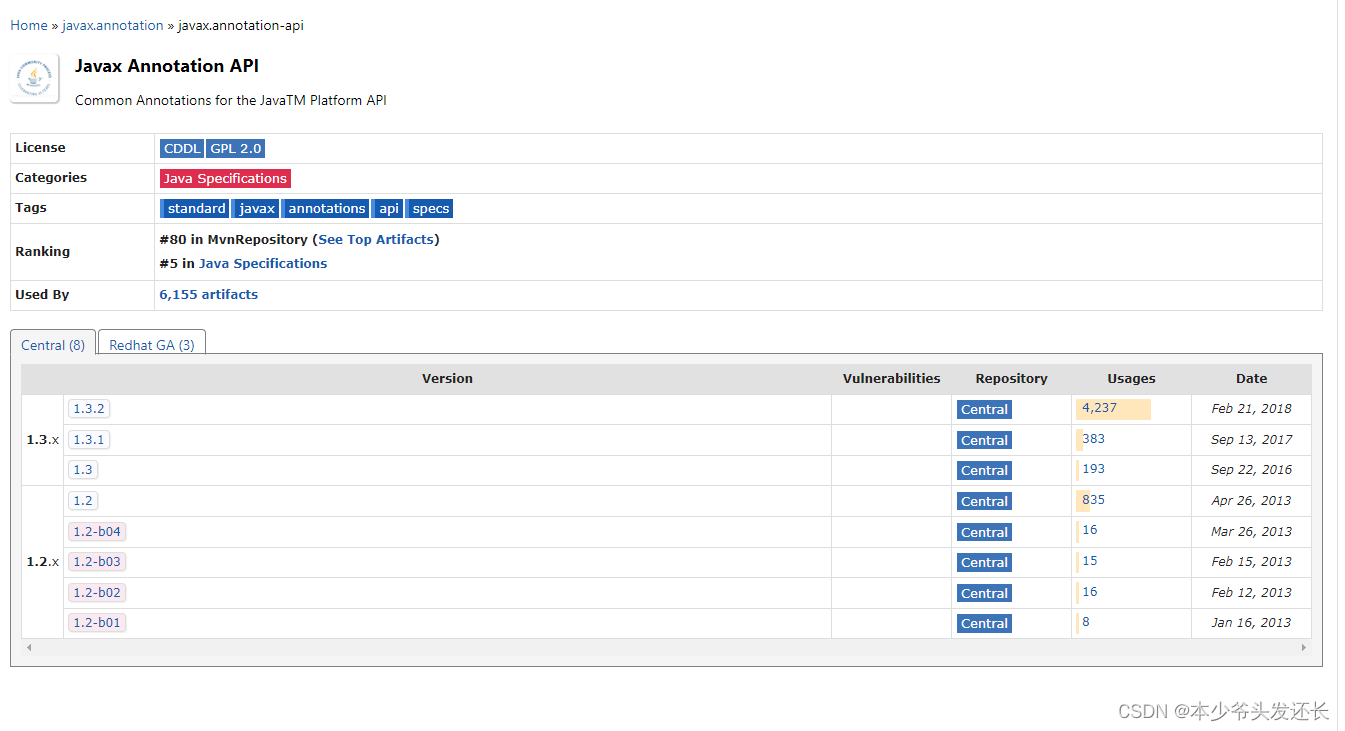Click Central repository badge for version 1.3.2
1345x731 pixels.
[x=984, y=409]
